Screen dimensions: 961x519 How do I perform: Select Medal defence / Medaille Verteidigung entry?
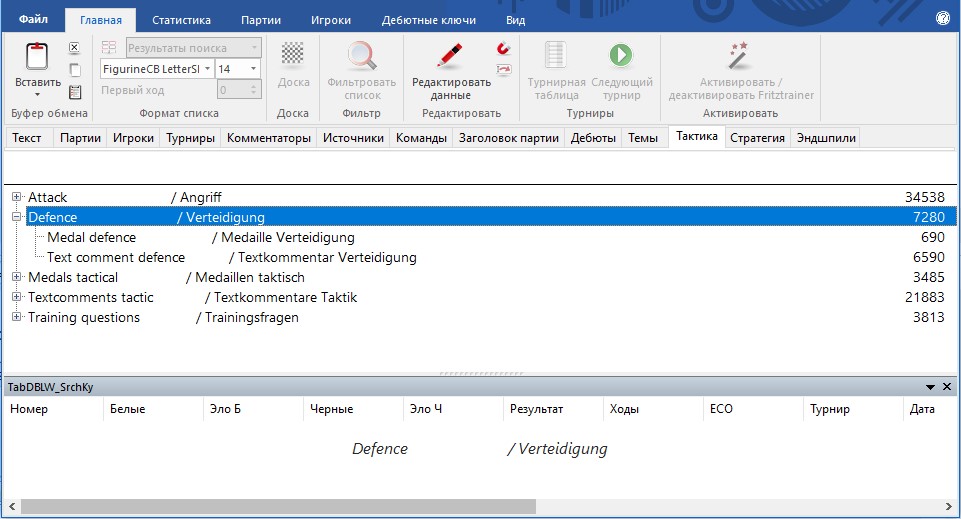pos(200,238)
